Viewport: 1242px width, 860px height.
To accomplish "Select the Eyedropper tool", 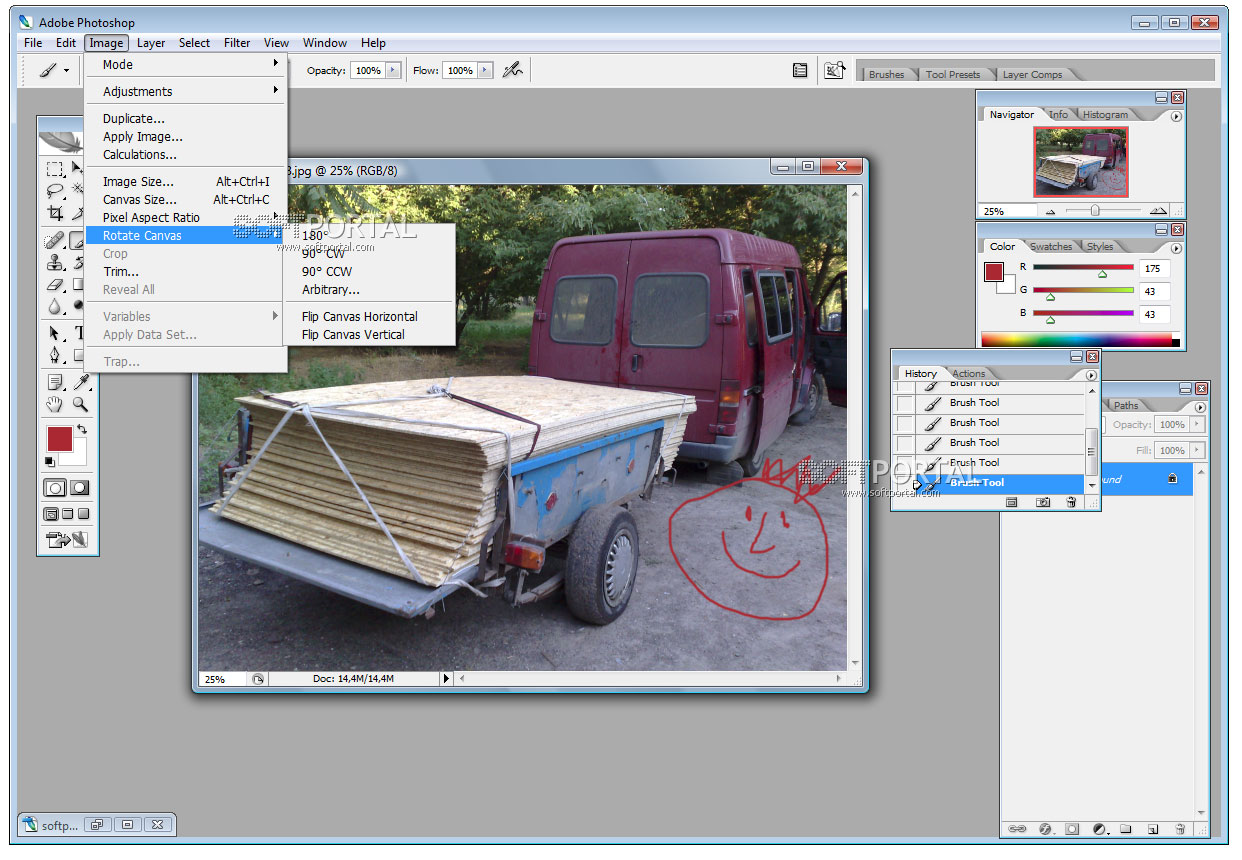I will point(80,382).
